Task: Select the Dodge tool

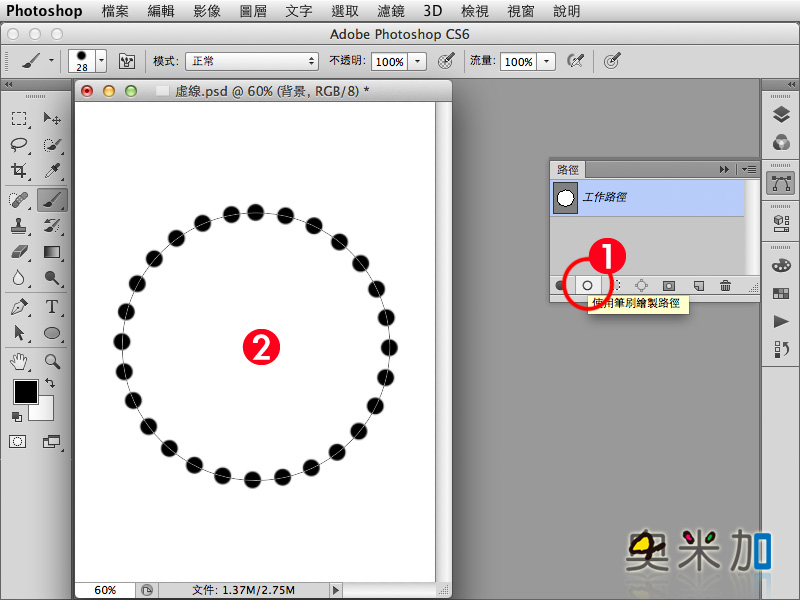Action: point(52,278)
